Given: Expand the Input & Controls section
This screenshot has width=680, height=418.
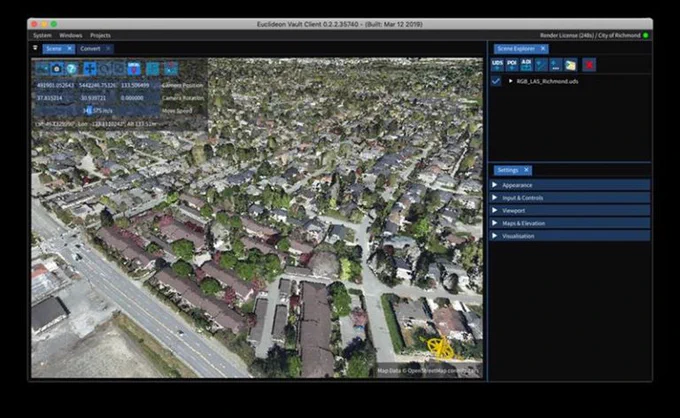Looking at the screenshot, I should pyautogui.click(x=570, y=198).
